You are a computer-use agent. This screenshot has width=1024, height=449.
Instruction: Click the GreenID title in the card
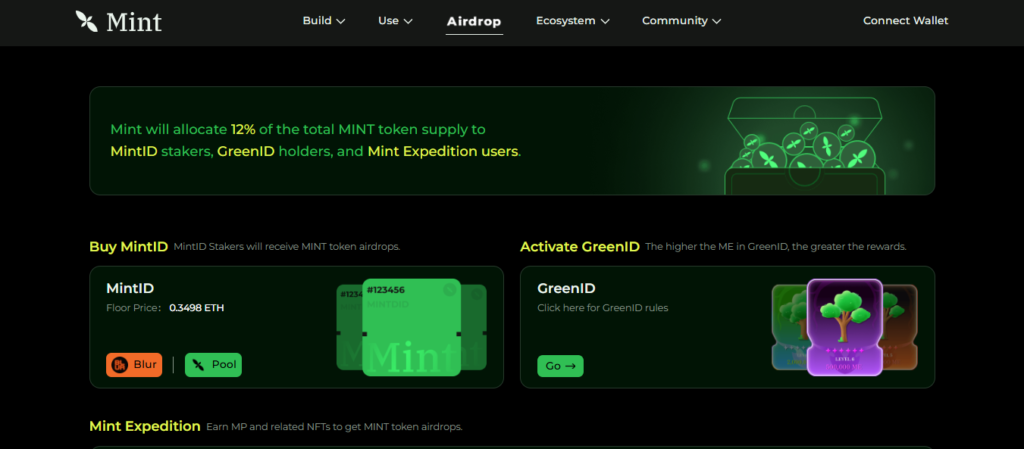tap(566, 288)
